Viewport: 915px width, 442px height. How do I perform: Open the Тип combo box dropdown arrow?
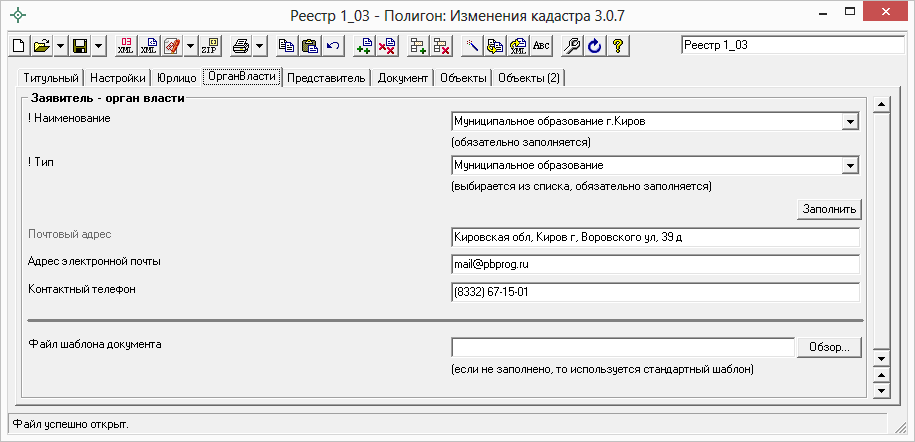click(851, 166)
